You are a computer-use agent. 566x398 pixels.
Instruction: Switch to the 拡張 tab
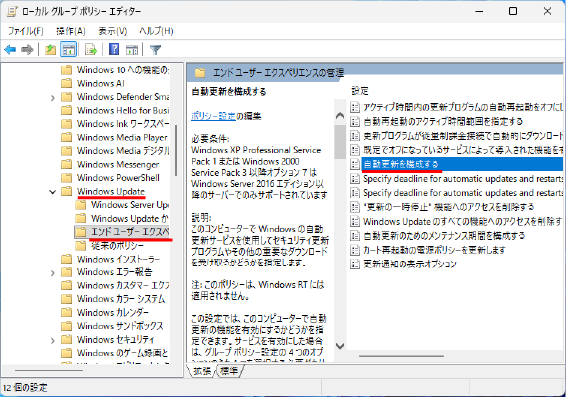[x=201, y=371]
